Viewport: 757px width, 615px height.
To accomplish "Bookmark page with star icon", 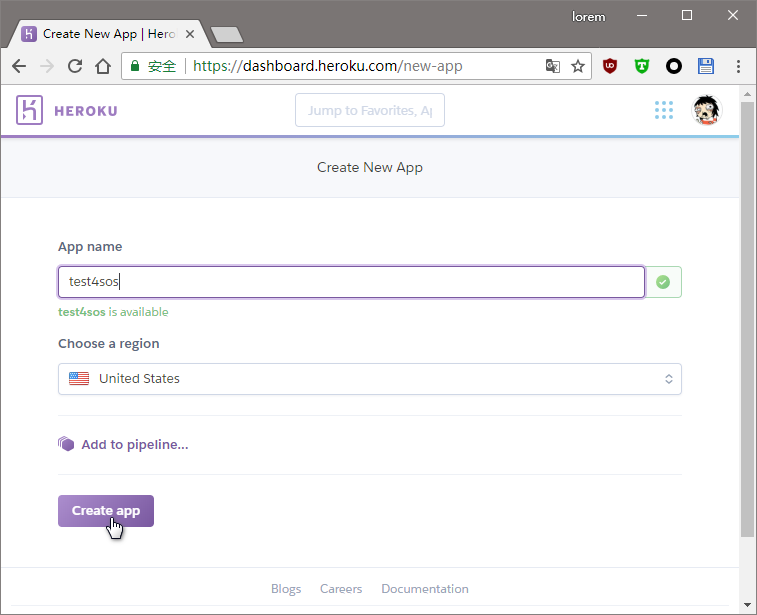I will [x=578, y=66].
